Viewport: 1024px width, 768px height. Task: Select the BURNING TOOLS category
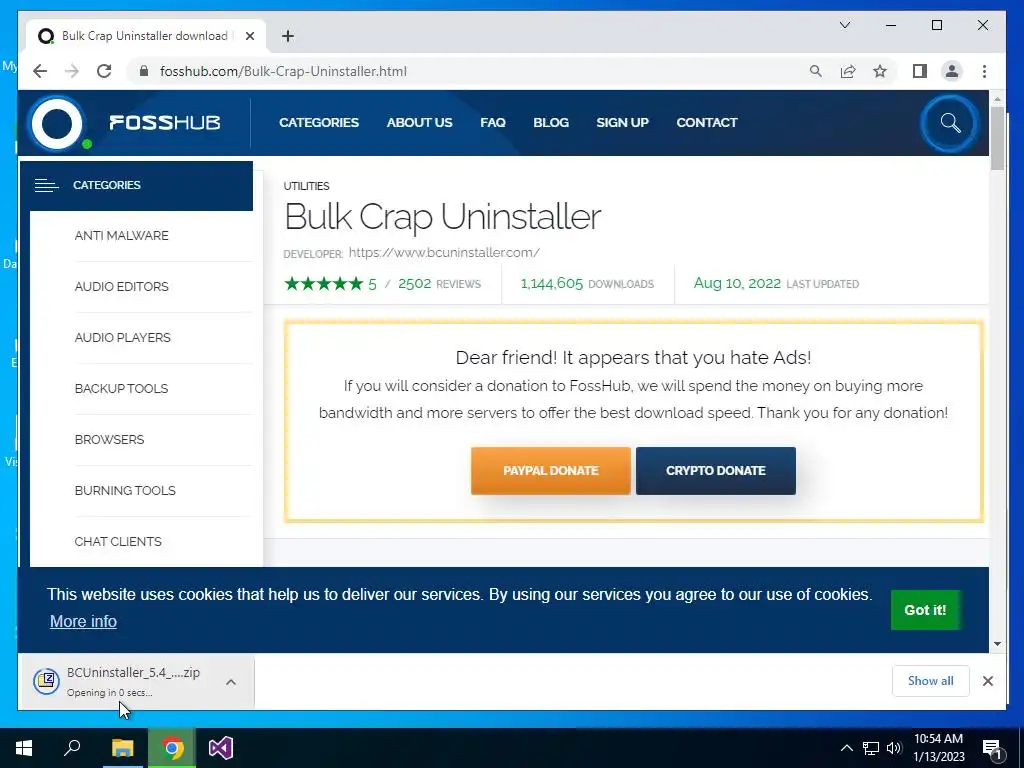point(125,490)
